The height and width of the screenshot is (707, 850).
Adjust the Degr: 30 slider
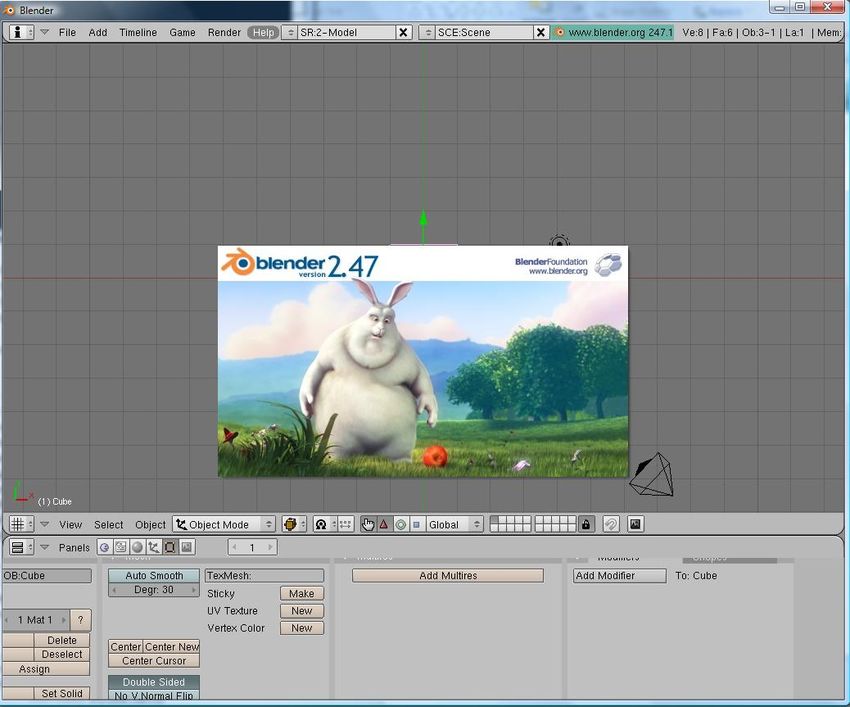[154, 590]
